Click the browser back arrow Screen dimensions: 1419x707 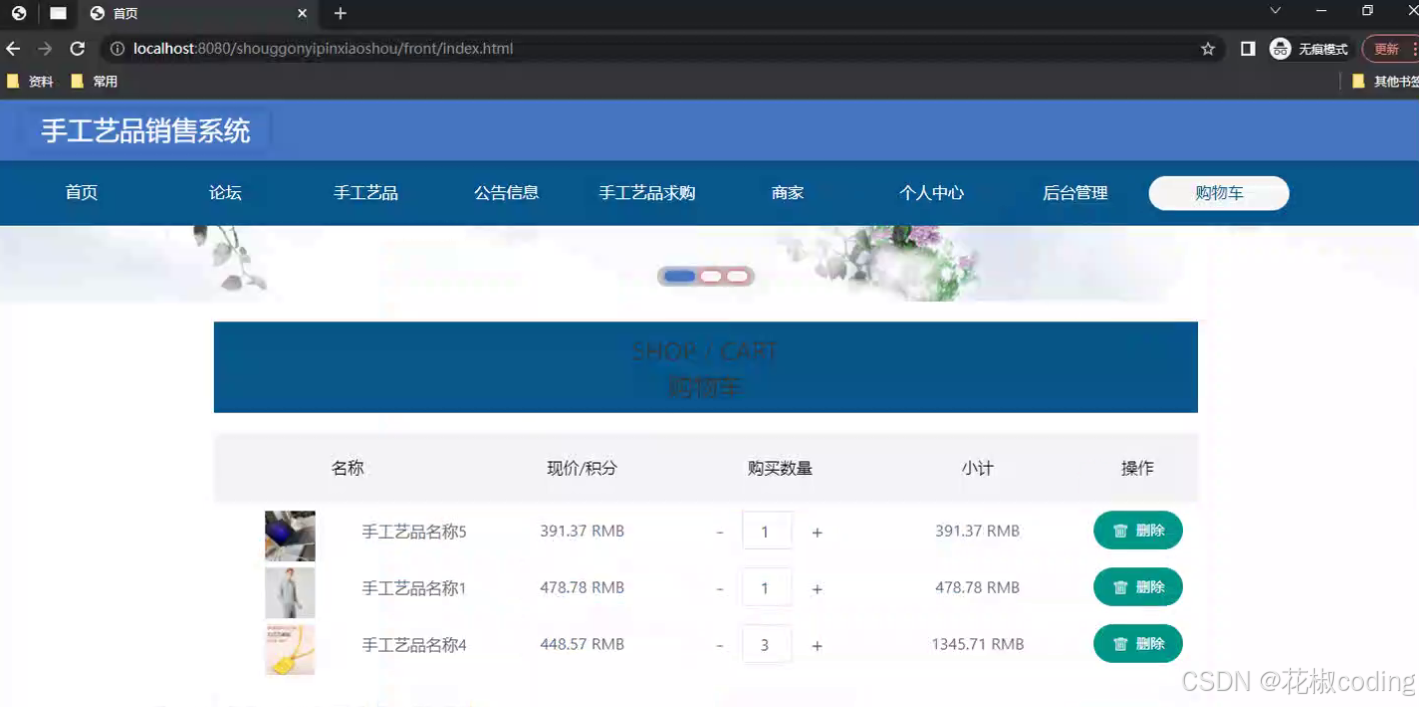11,48
